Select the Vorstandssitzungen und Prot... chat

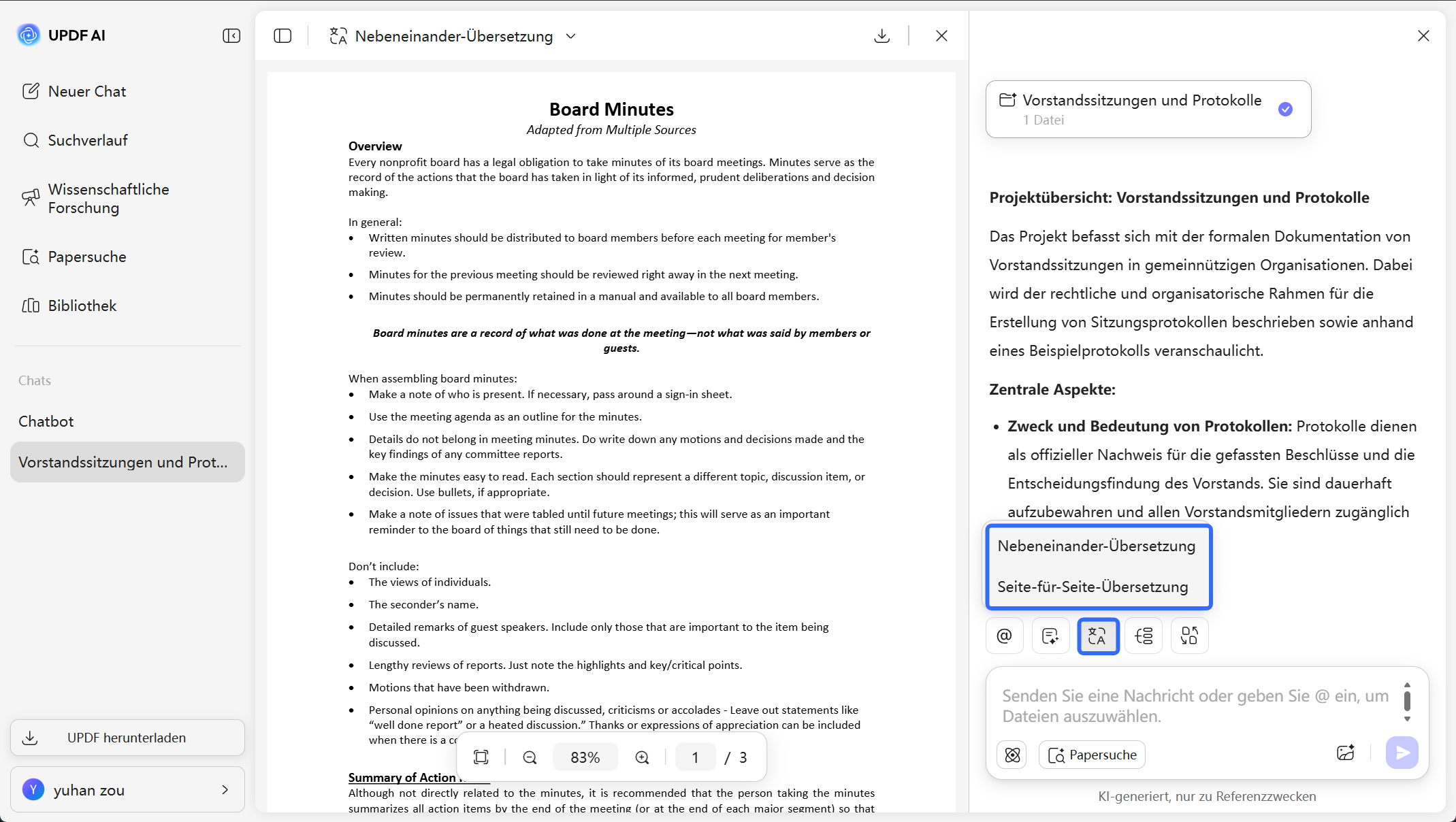[127, 462]
